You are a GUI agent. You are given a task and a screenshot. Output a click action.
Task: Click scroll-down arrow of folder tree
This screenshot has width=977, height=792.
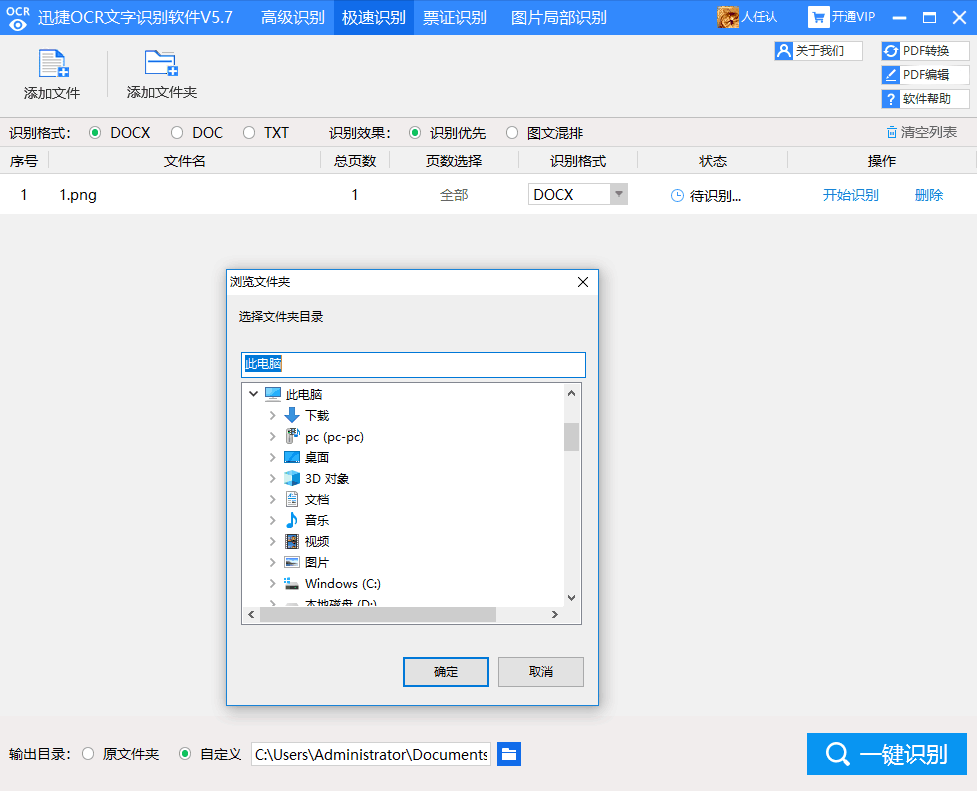point(571,598)
